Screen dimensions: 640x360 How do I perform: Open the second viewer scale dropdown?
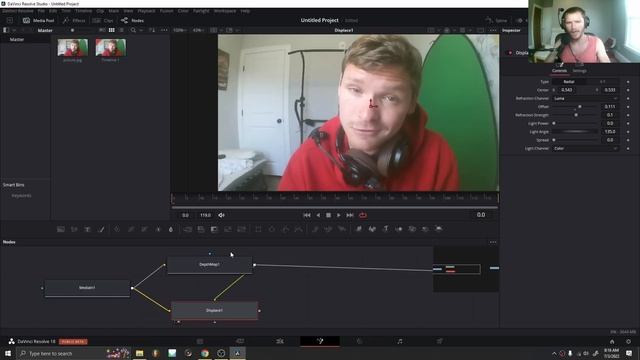[198, 30]
